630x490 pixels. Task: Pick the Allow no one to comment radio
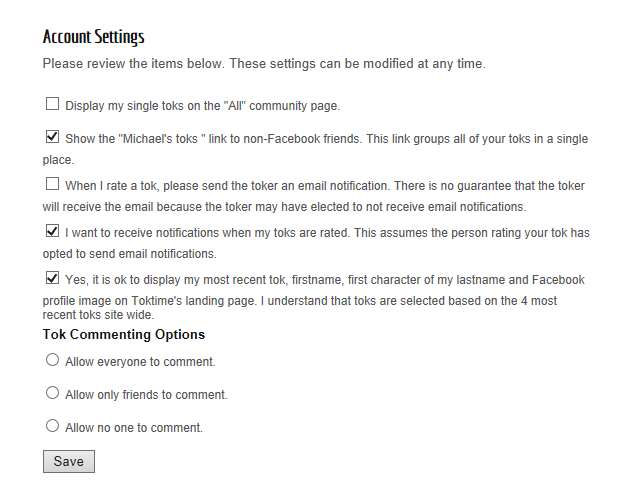click(x=52, y=425)
